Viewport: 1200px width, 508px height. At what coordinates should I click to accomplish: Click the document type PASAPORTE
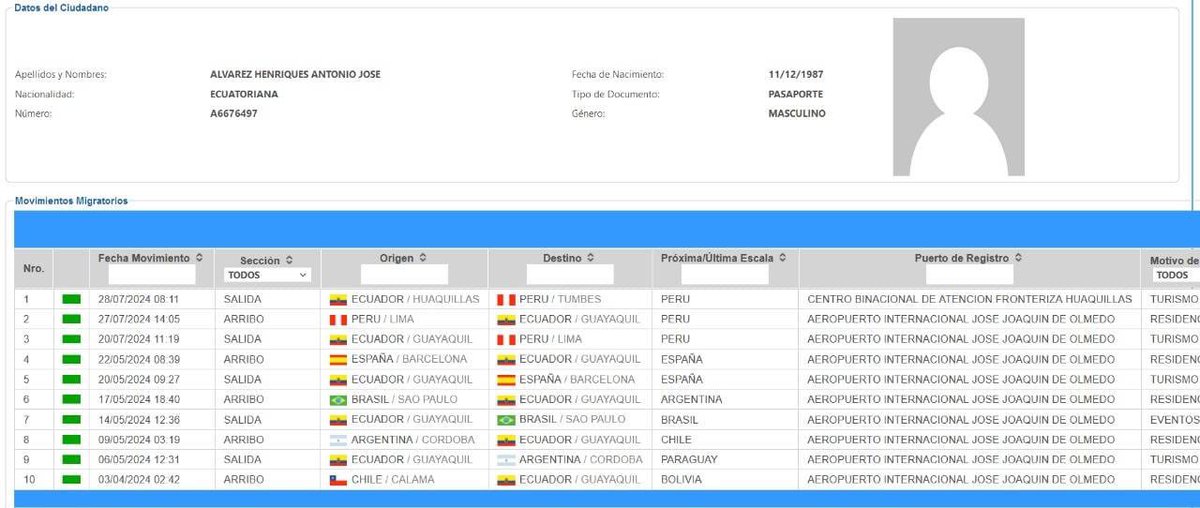(x=795, y=94)
